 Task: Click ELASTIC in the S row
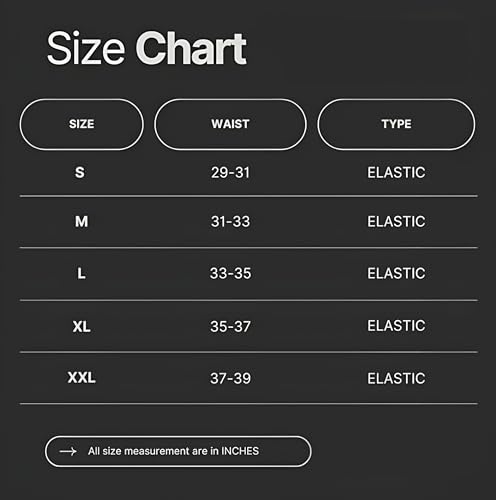[x=396, y=173]
